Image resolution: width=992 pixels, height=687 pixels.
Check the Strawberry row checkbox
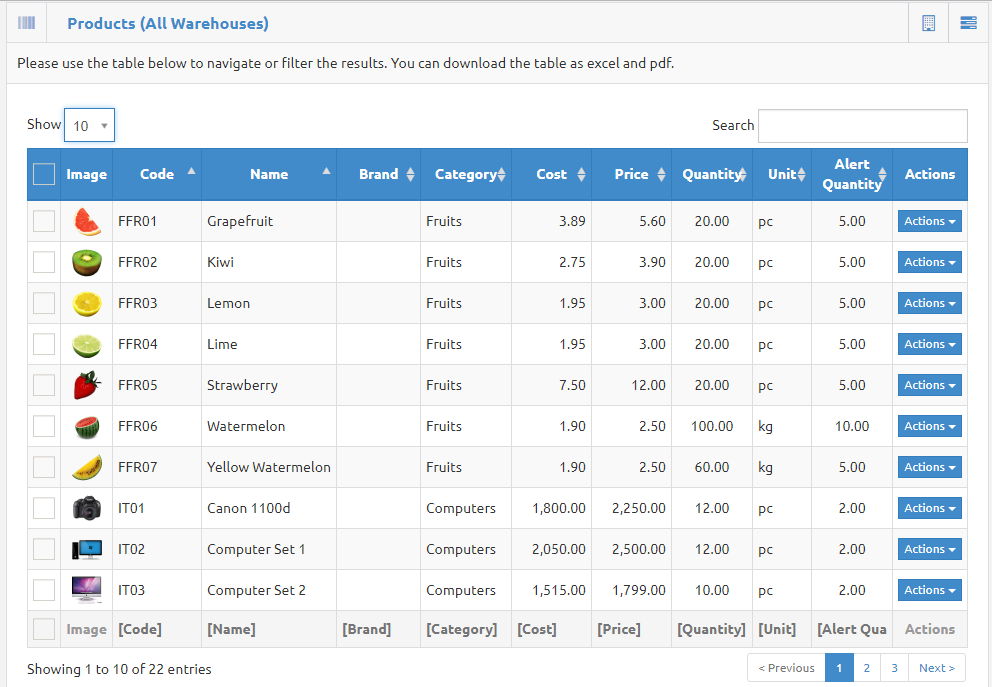[44, 385]
